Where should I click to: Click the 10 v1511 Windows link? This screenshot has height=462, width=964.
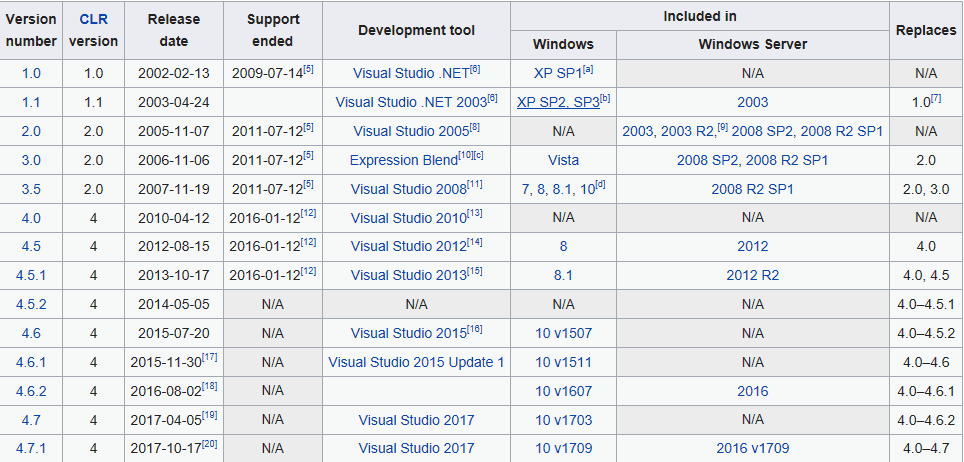coord(563,362)
